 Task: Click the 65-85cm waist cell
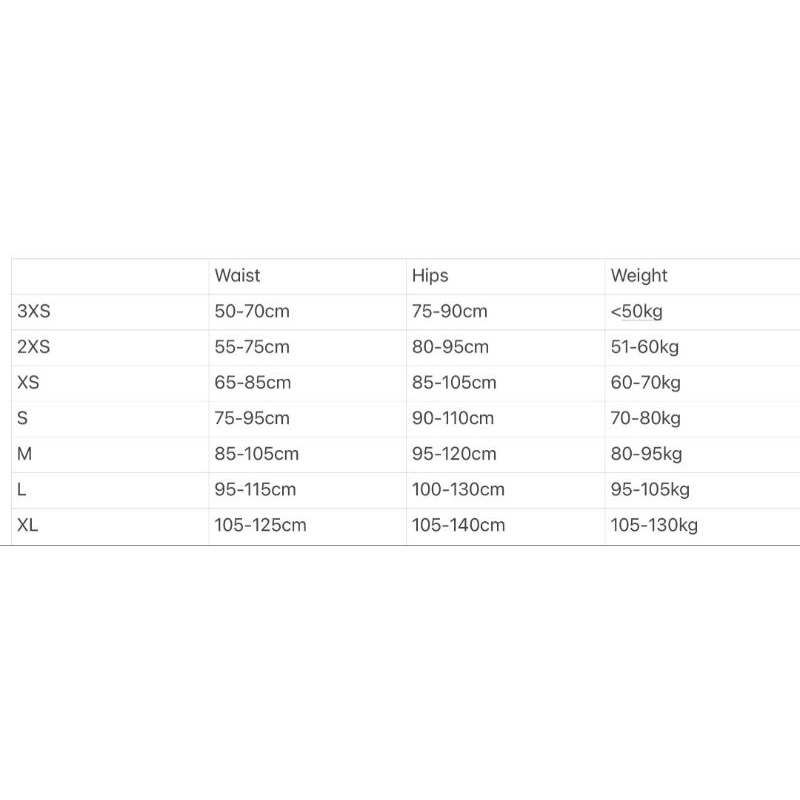pos(252,382)
